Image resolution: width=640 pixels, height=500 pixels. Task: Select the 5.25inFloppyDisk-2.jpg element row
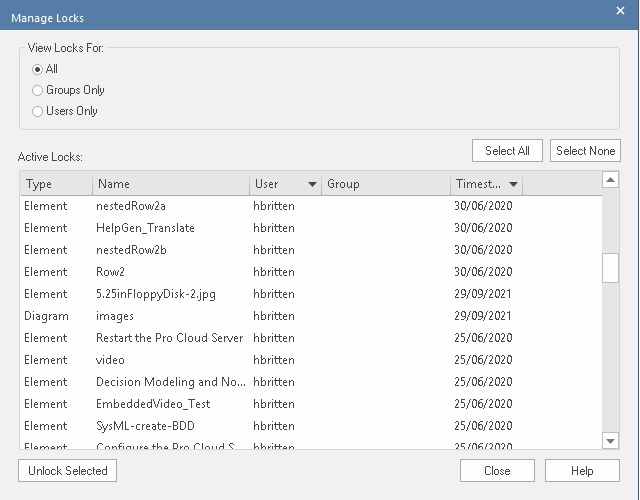tap(158, 294)
